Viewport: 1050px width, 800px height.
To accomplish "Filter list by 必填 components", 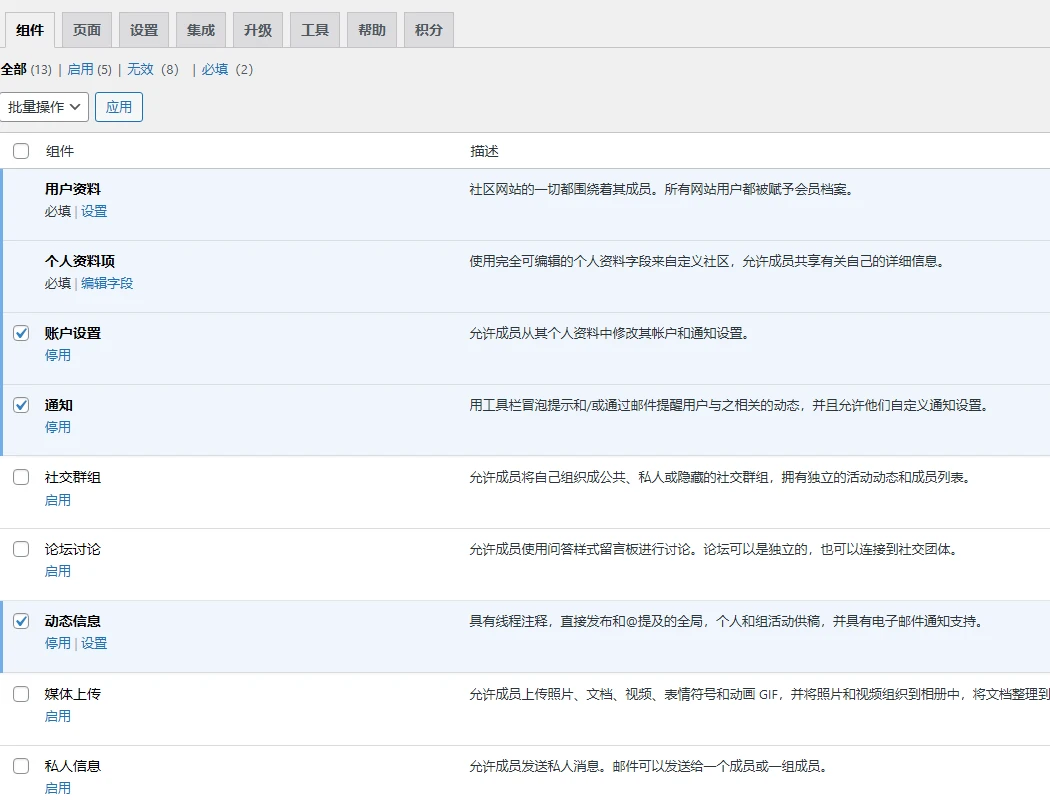I will pos(216,70).
